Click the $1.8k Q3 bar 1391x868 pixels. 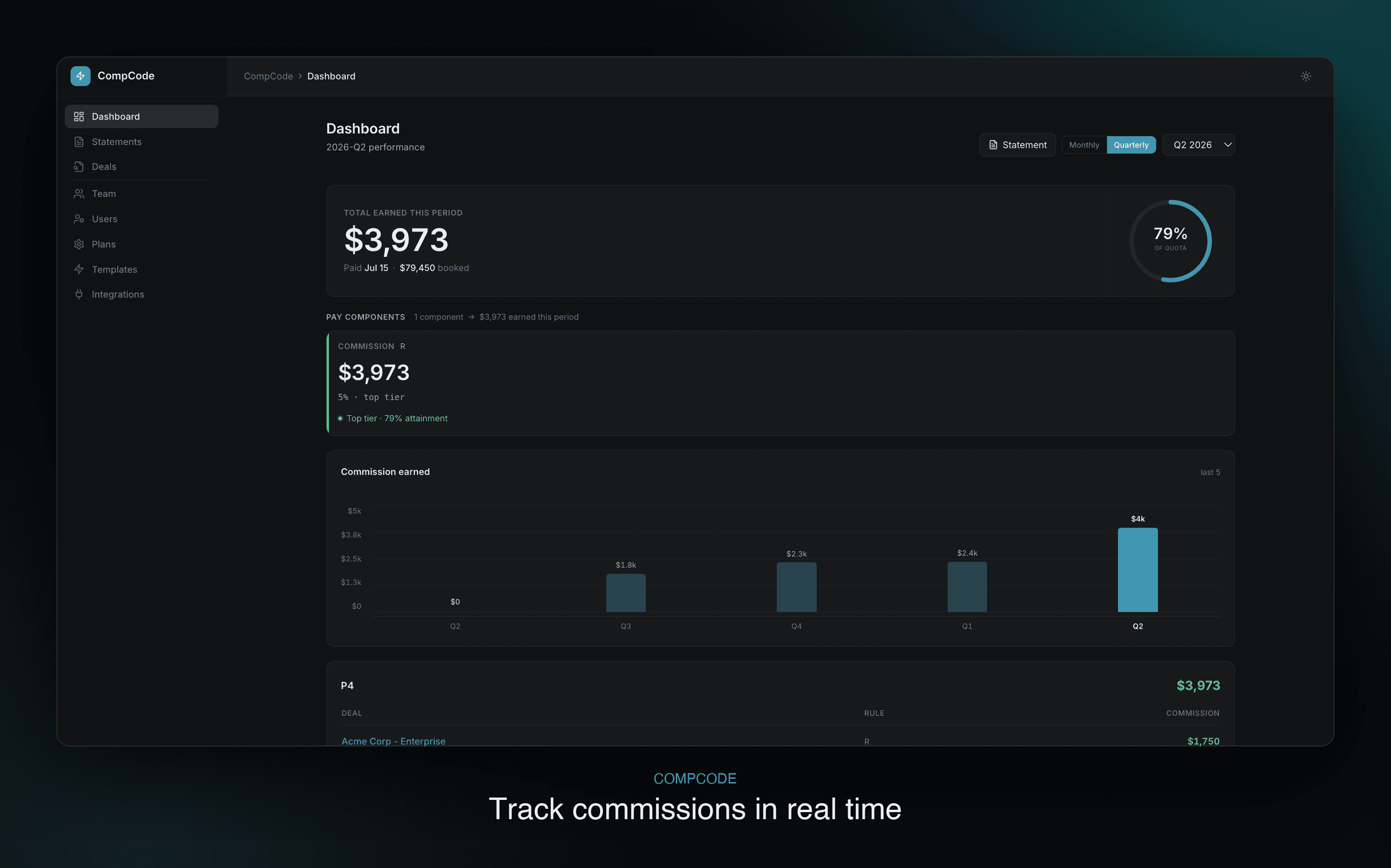point(625,593)
